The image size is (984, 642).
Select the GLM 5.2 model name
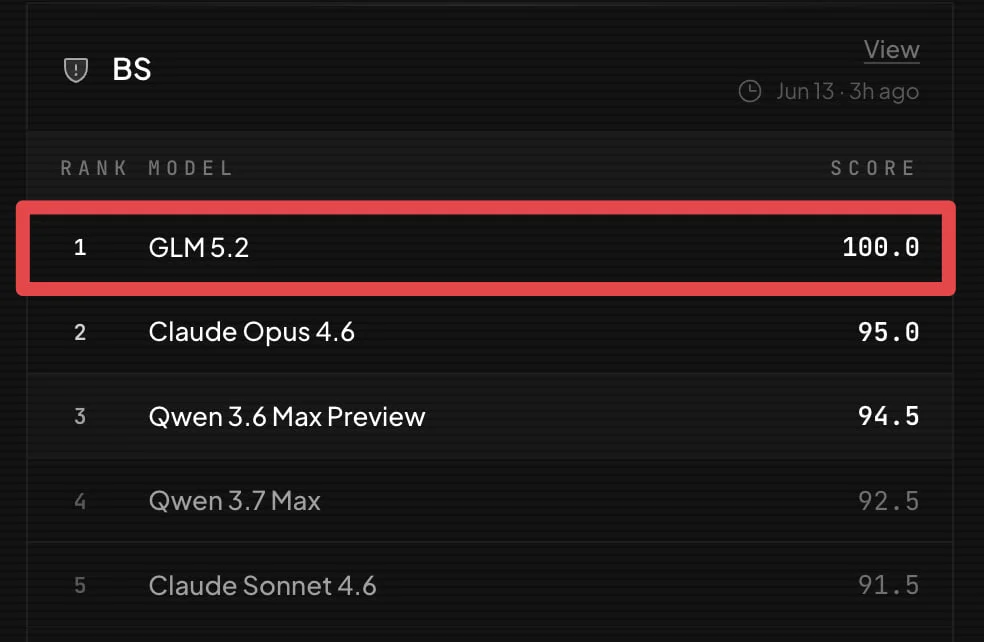[198, 248]
